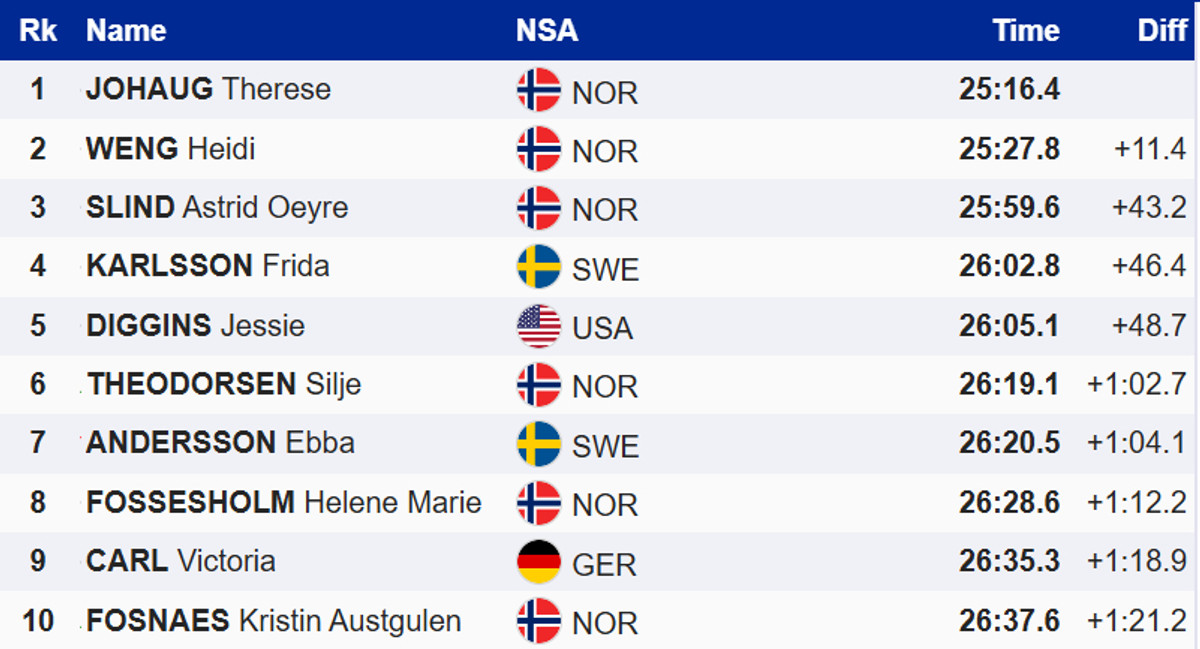Viewport: 1200px width, 649px height.
Task: Click the Norway flag beside Kristin Austgulen Fosnaes
Action: 538,621
